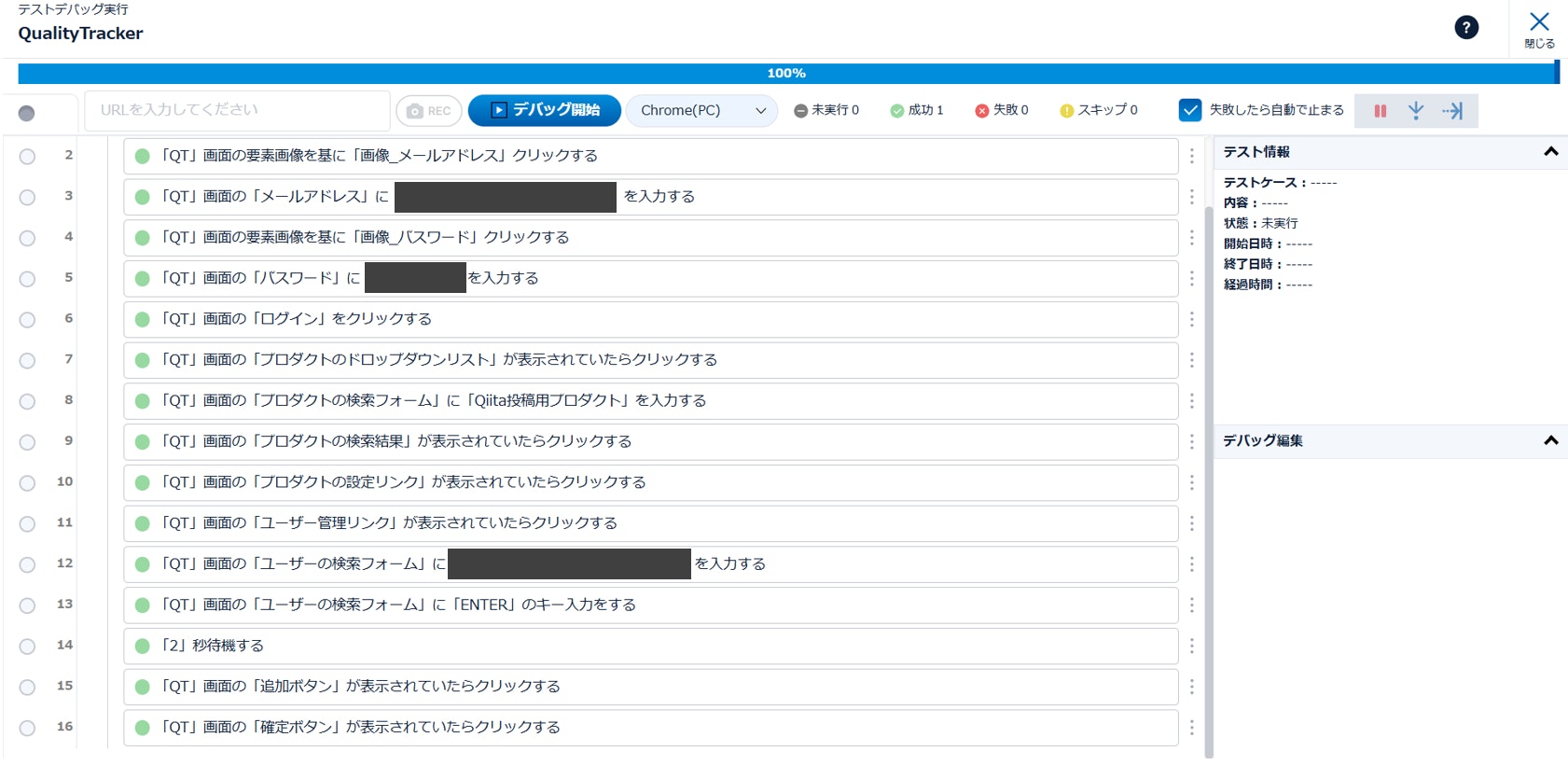Select the 「画像_メールアドレス」 click step
The image size is (1568, 765).
[651, 156]
